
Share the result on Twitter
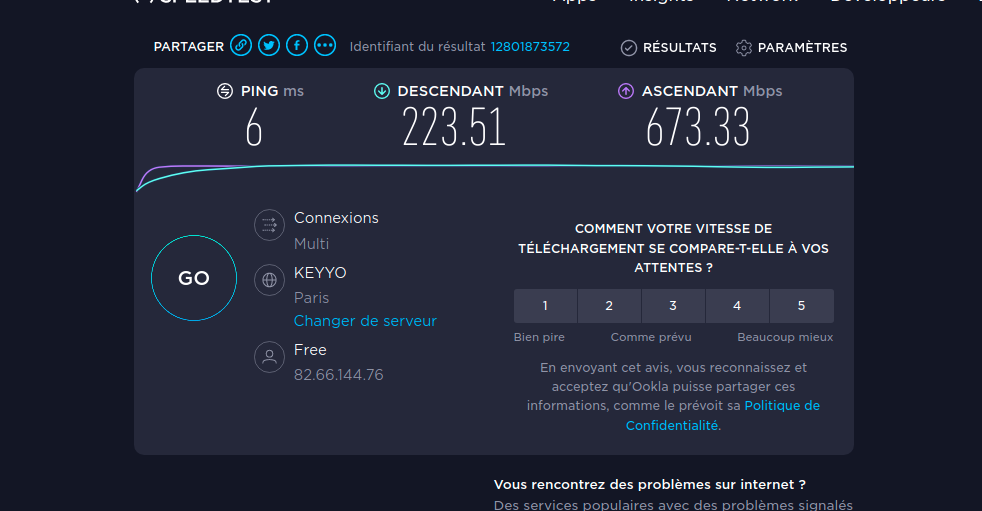[x=269, y=46]
